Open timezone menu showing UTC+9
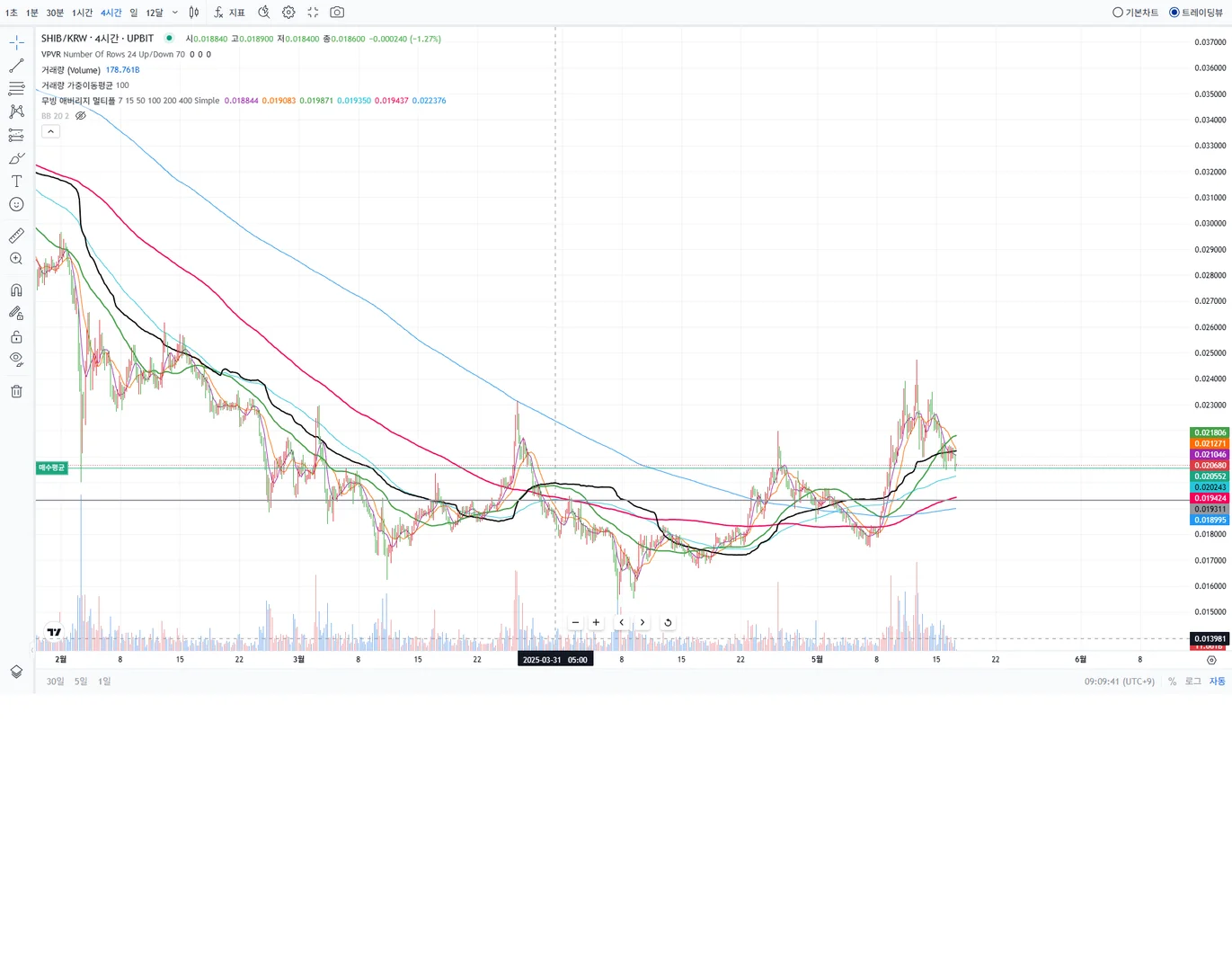This screenshot has height=971, width=1232. coord(1120,681)
